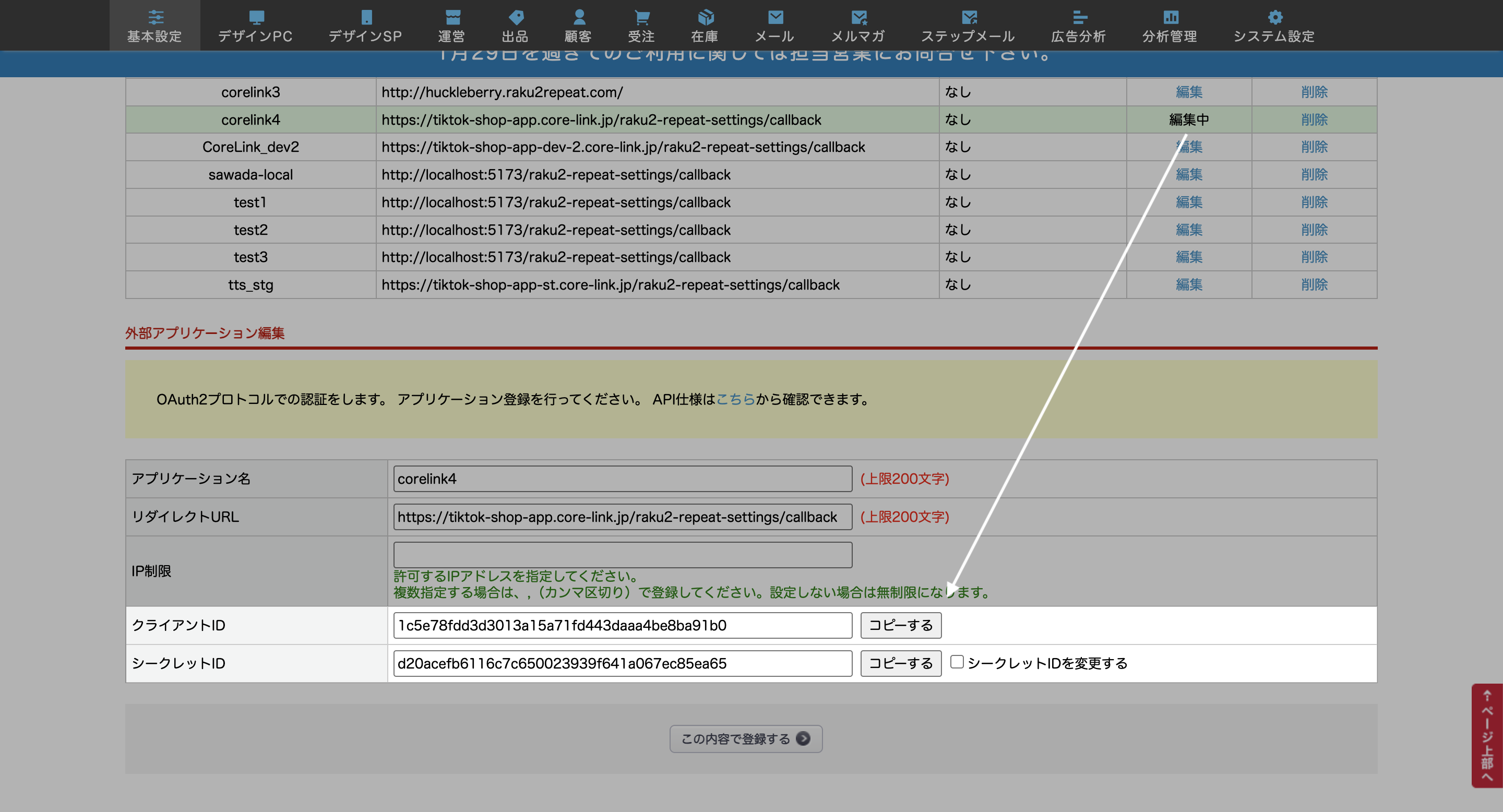Check シークレットIDを変更する checkbox
Image resolution: width=1503 pixels, height=812 pixels.
957,662
